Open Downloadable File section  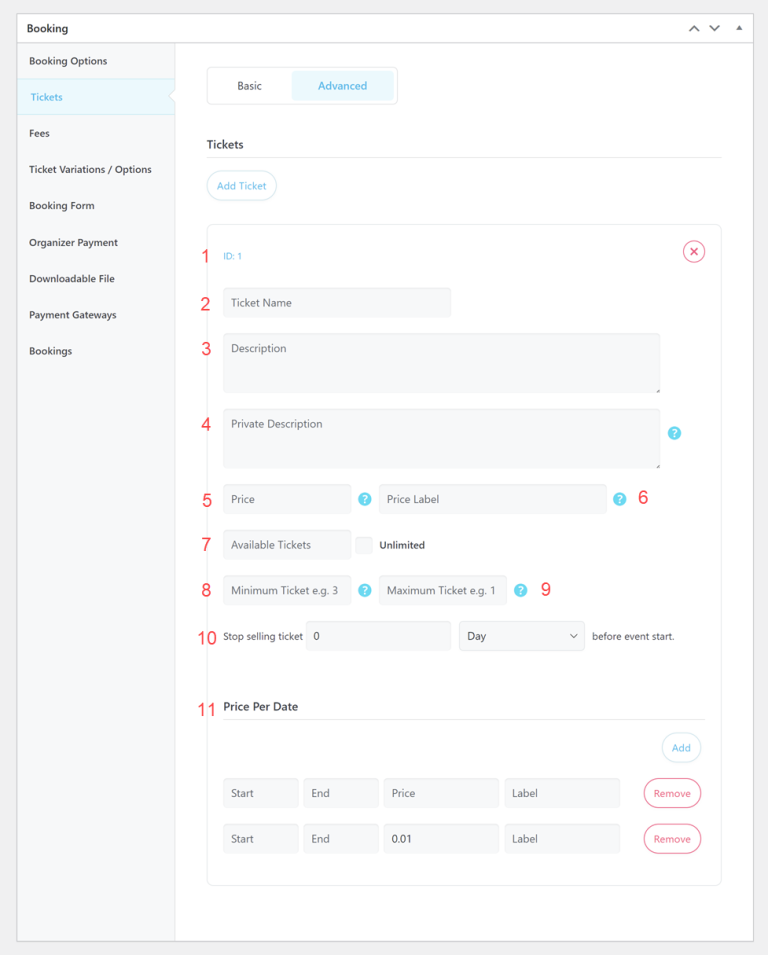pyautogui.click(x=96, y=278)
